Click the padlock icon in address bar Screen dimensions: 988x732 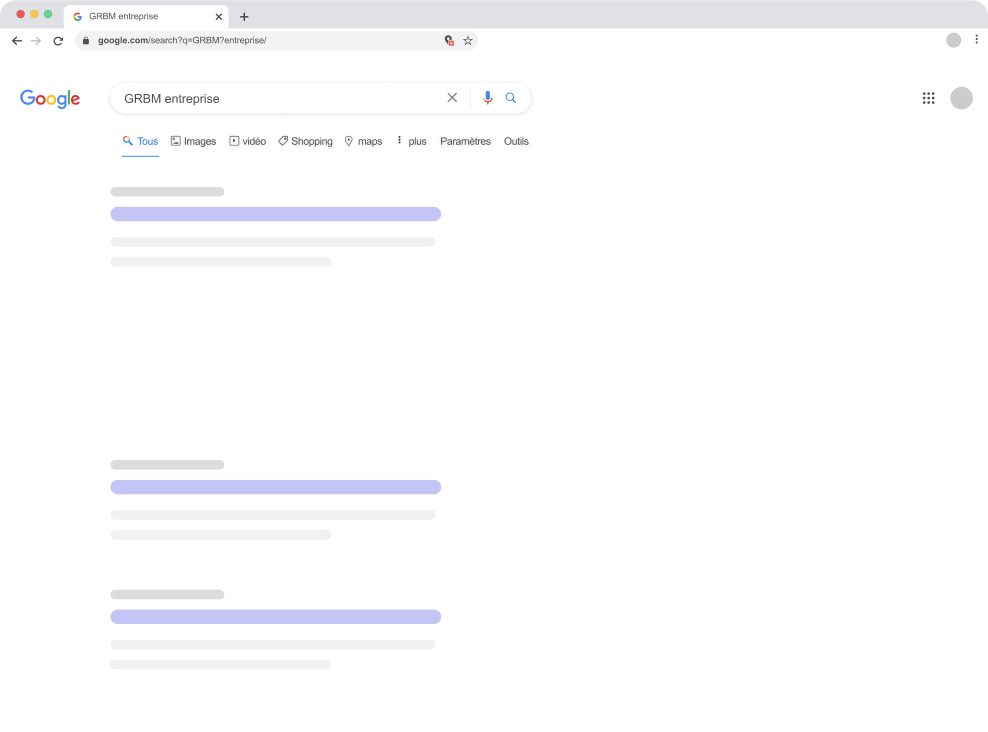[86, 40]
